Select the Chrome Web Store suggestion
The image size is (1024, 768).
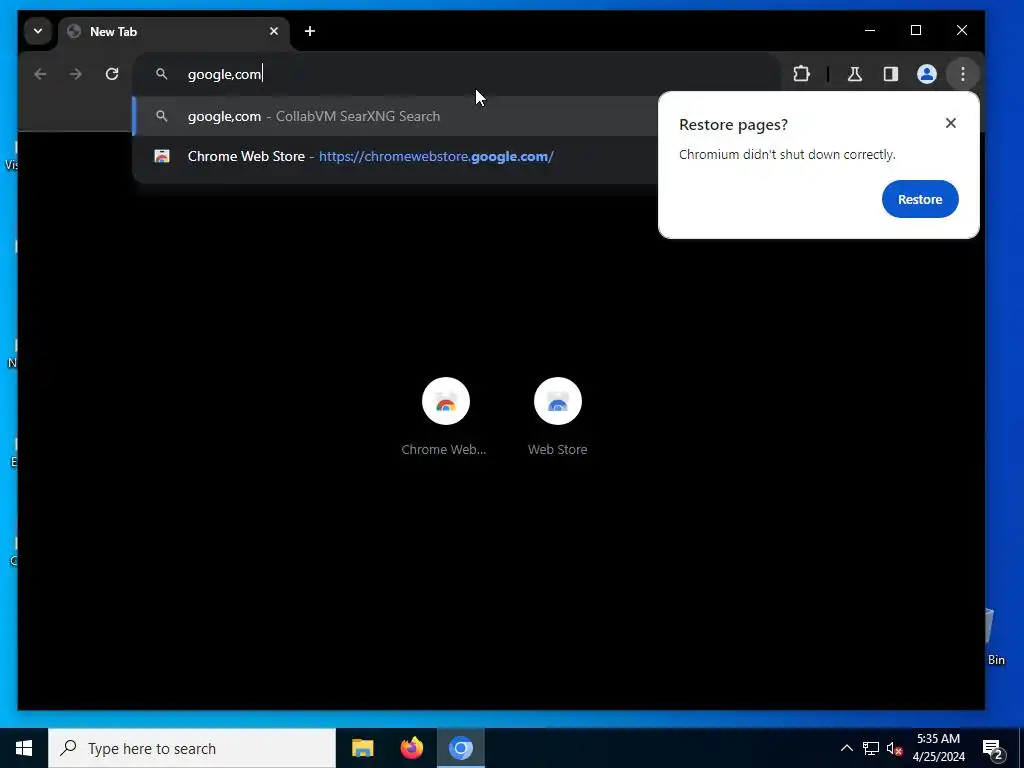tap(395, 157)
